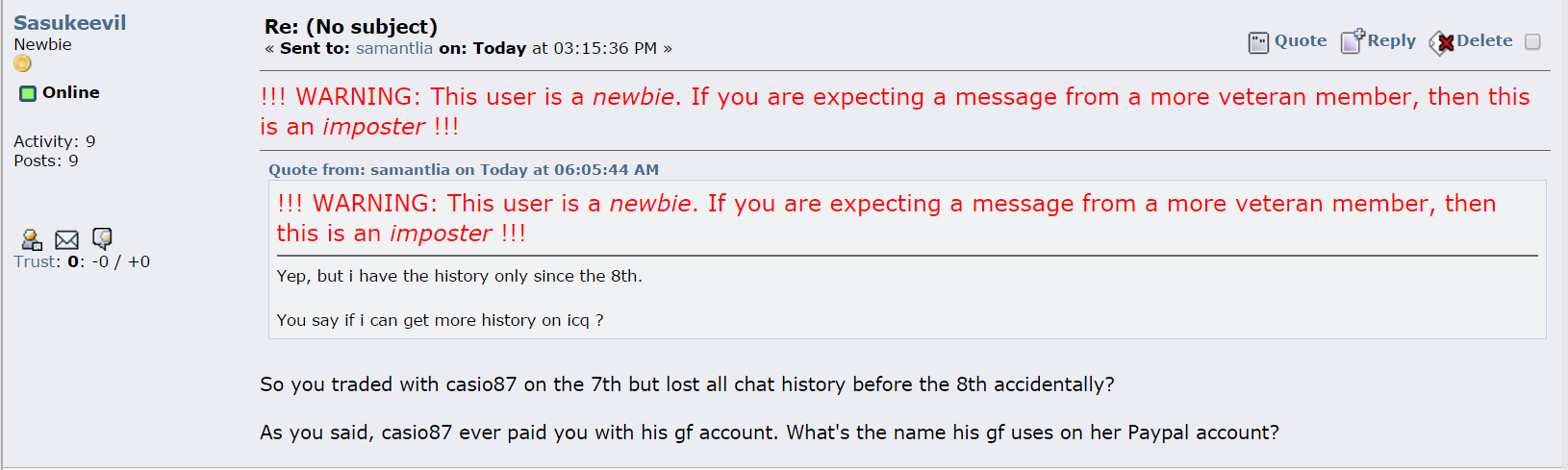1568x470 pixels.
Task: Open the Quote message icon
Action: click(x=1258, y=42)
